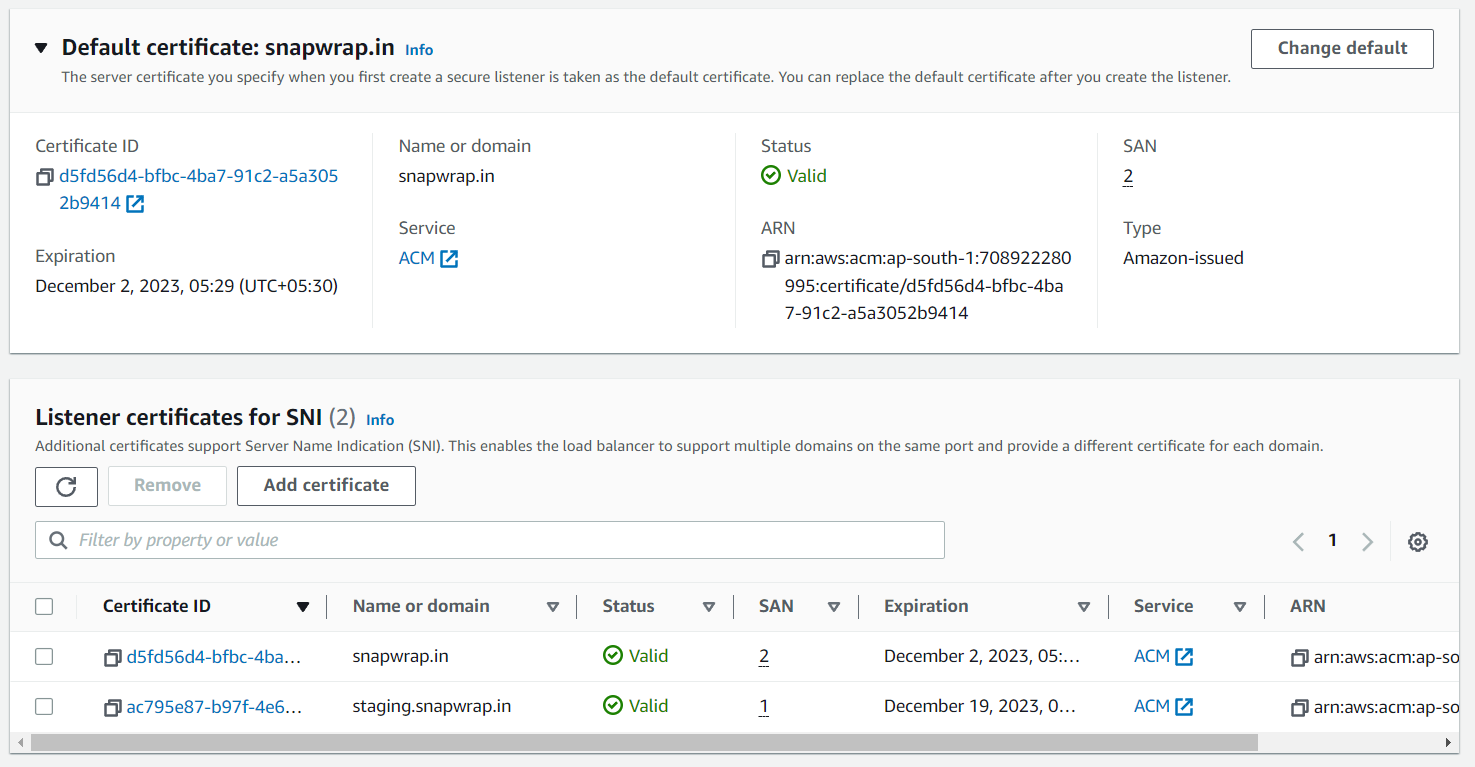Open default certificate ID external link icon
This screenshot has height=767, width=1475.
135,204
